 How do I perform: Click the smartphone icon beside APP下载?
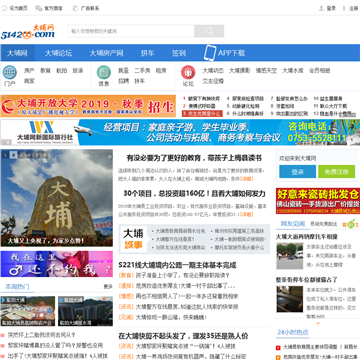tap(210, 53)
